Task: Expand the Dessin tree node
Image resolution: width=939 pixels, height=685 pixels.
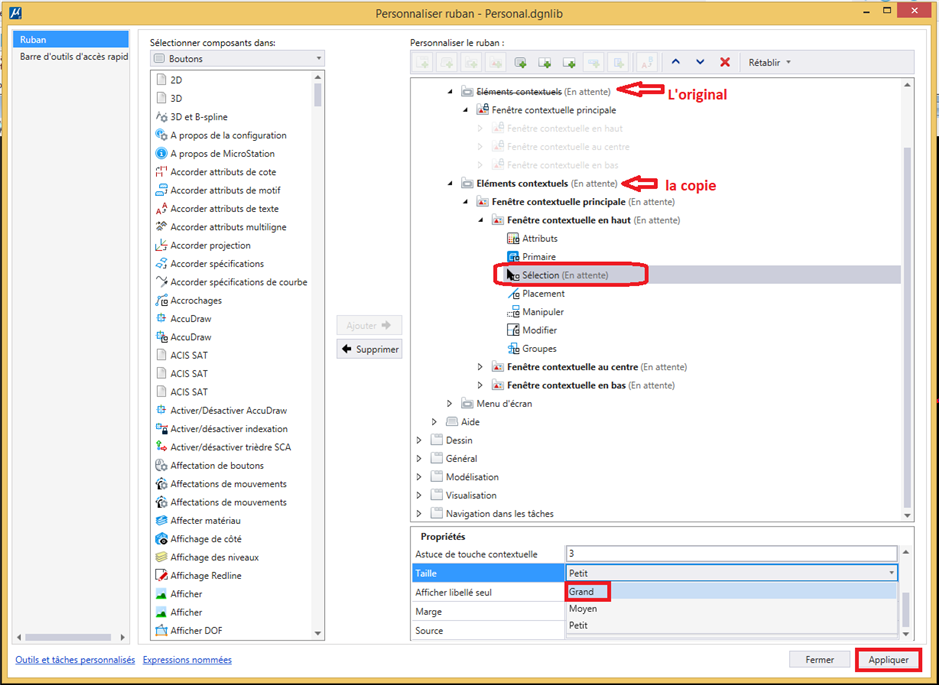Action: (418, 439)
